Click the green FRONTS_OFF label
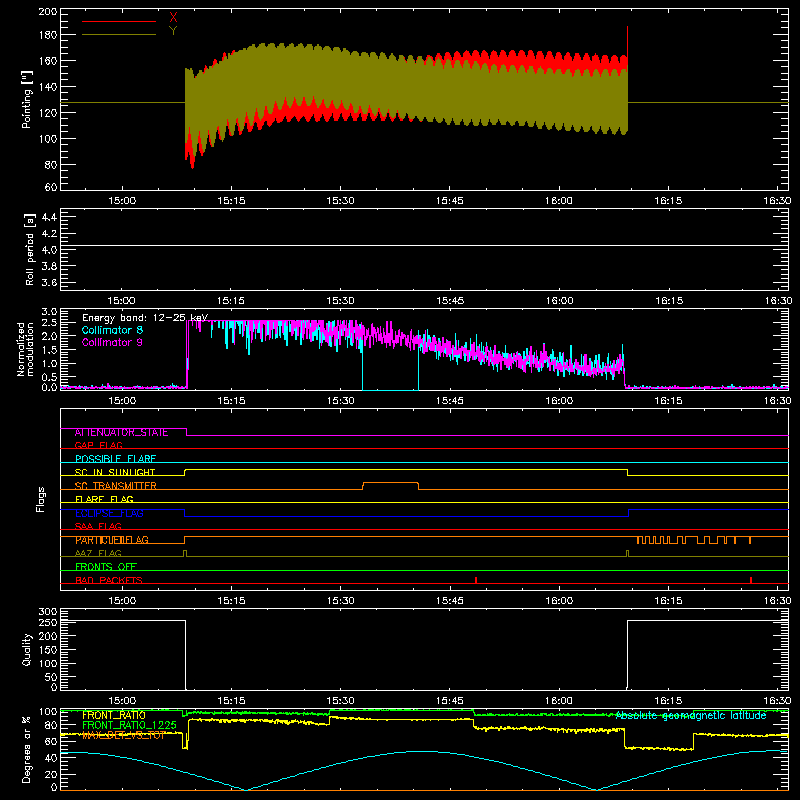Viewport: 800px width, 800px height. 106,567
